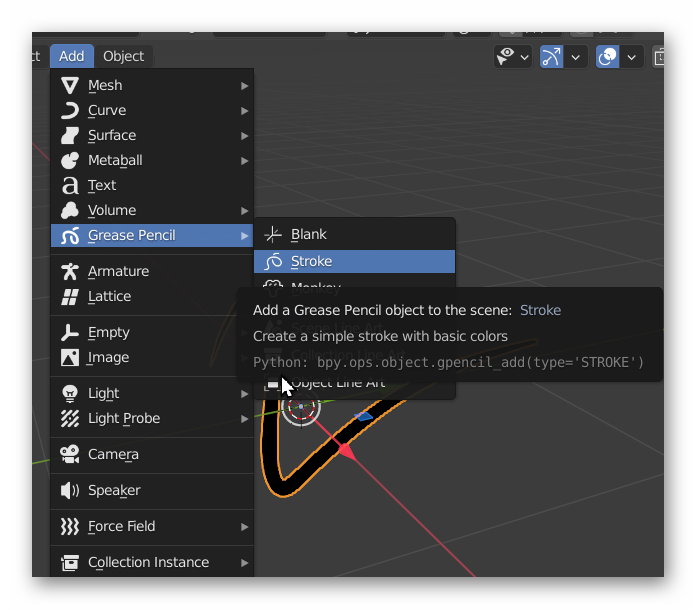Expand the Force Field submenu arrow

tap(244, 527)
